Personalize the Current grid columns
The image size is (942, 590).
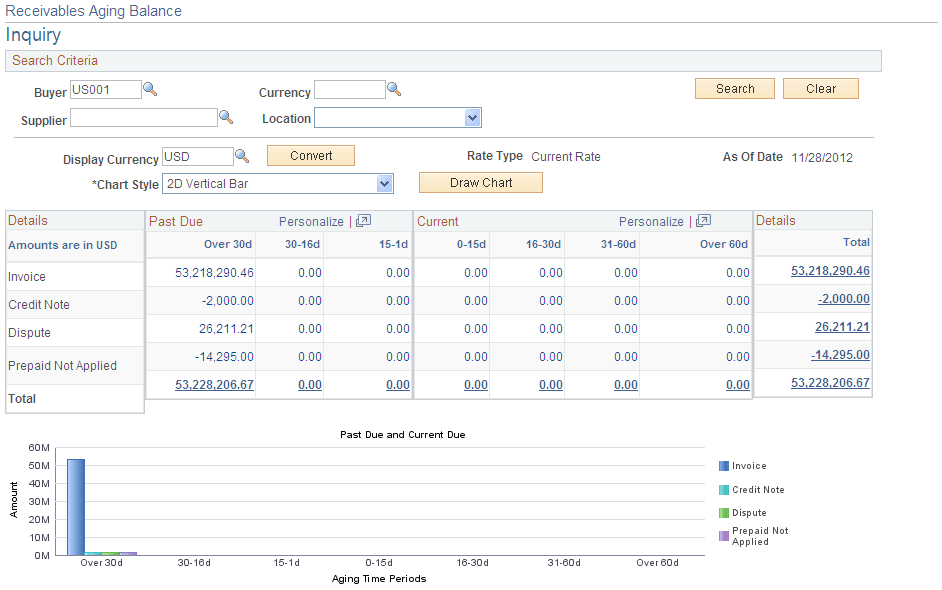coord(651,221)
